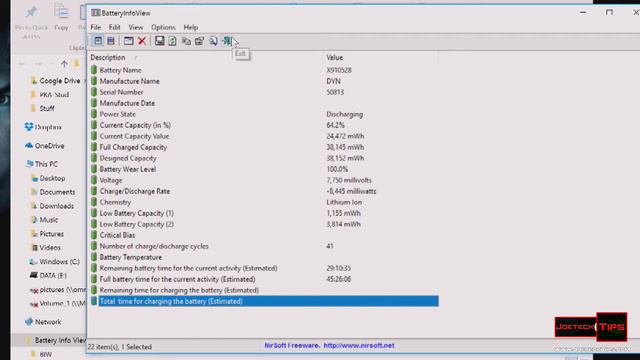Open the Options menu
This screenshot has height=360, width=640.
click(163, 27)
